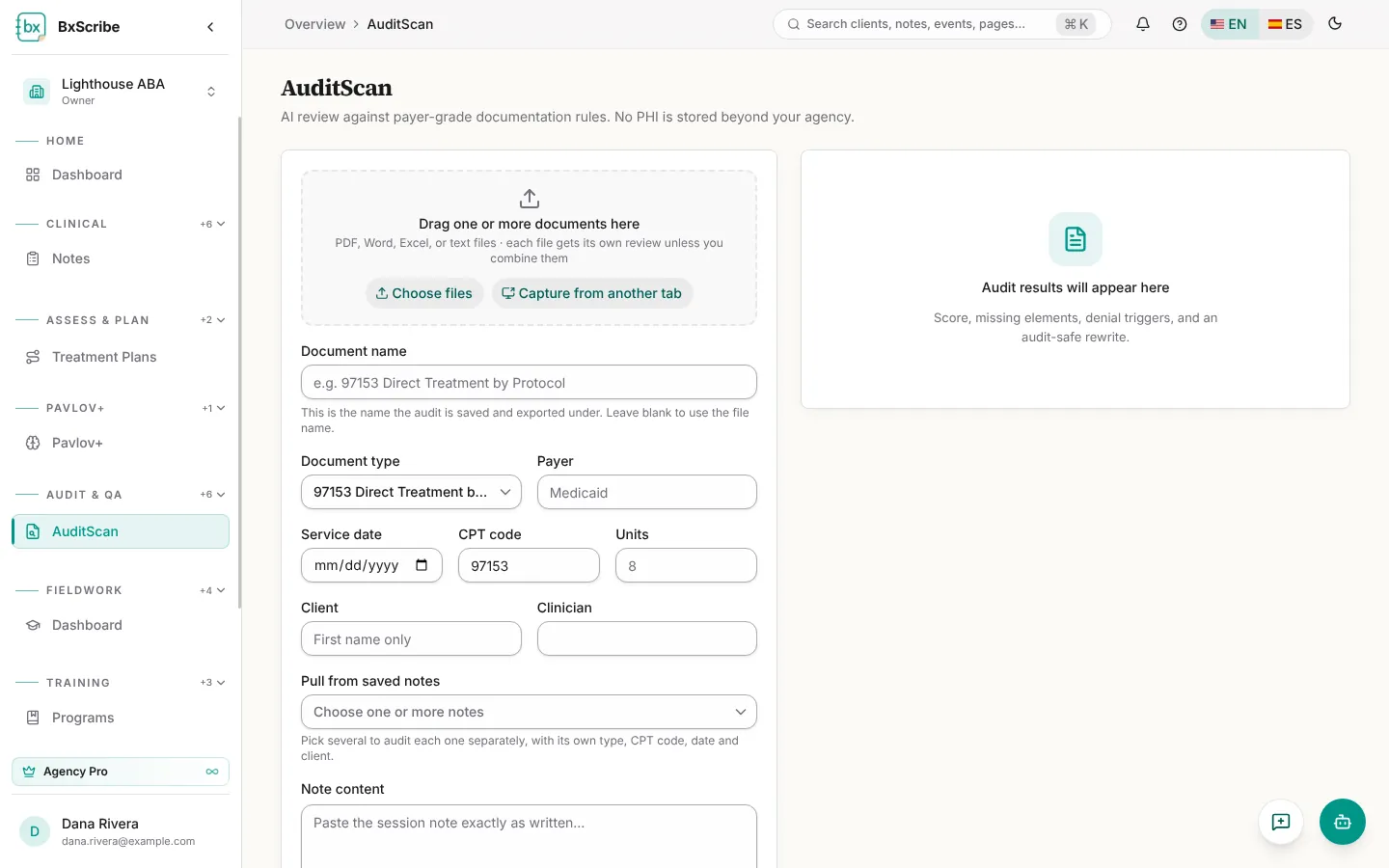This screenshot has height=868, width=1389.
Task: Go to Dashboard under Home
Action: coord(121,175)
